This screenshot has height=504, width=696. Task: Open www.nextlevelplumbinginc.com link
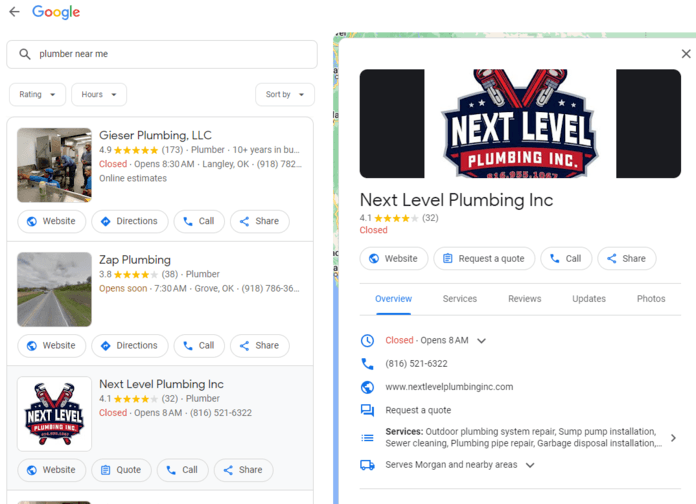[x=449, y=387]
